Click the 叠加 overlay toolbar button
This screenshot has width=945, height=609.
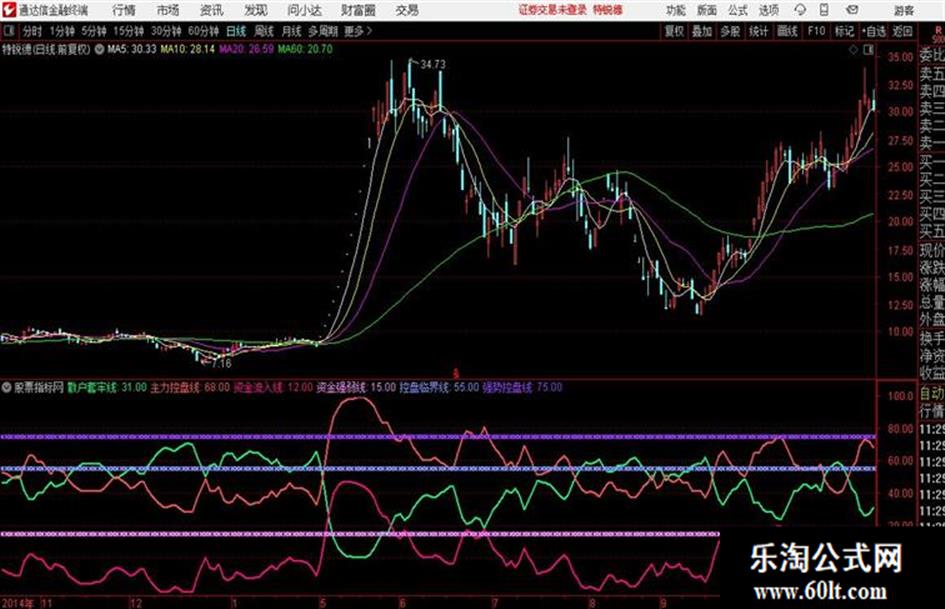click(702, 31)
